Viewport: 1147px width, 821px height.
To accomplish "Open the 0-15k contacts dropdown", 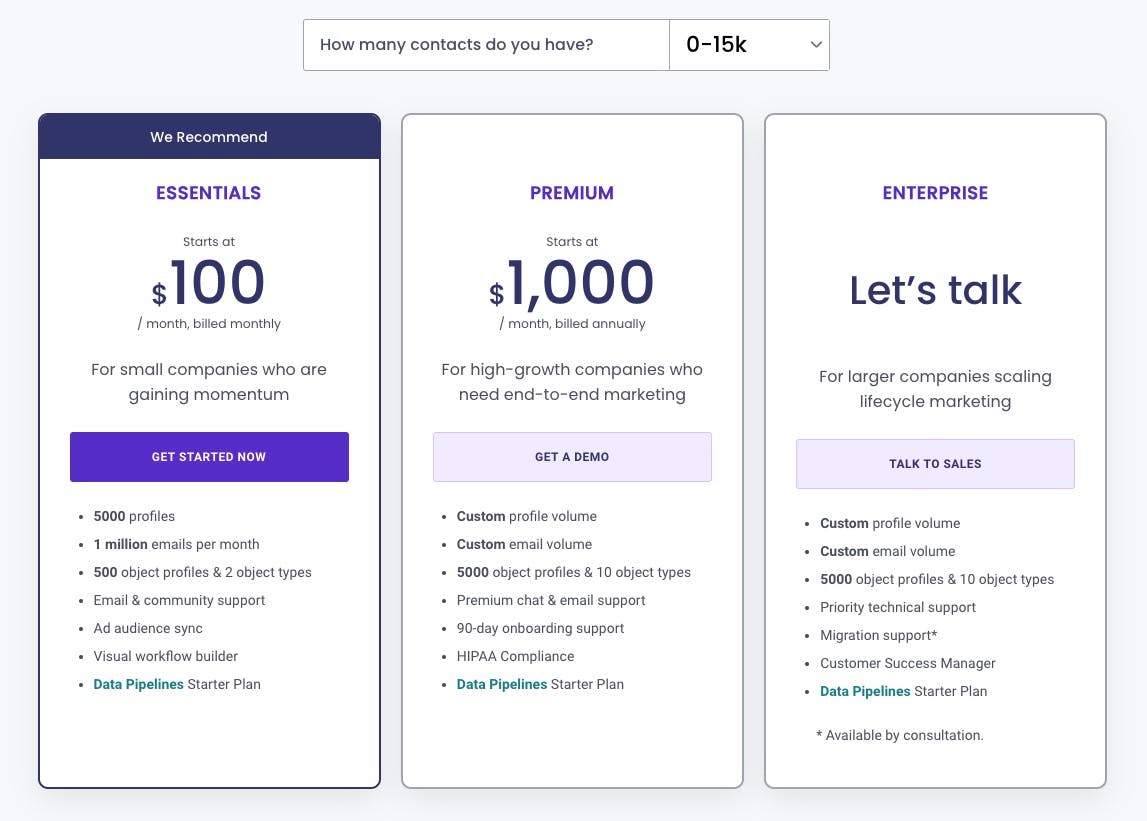I will pyautogui.click(x=749, y=45).
